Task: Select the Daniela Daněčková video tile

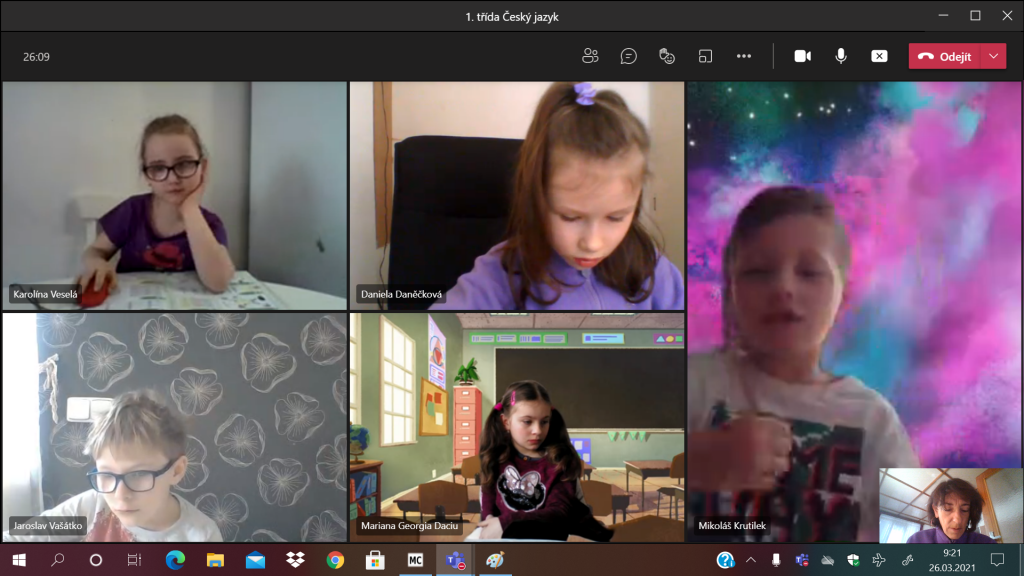Action: coord(516,196)
